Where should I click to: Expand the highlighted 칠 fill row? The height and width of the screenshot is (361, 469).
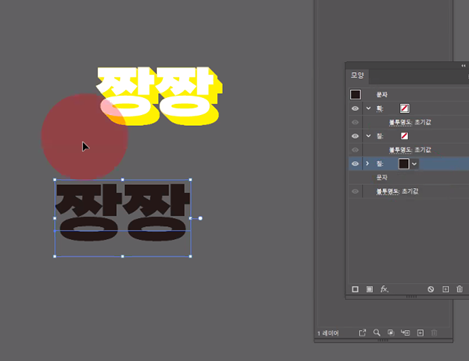368,164
